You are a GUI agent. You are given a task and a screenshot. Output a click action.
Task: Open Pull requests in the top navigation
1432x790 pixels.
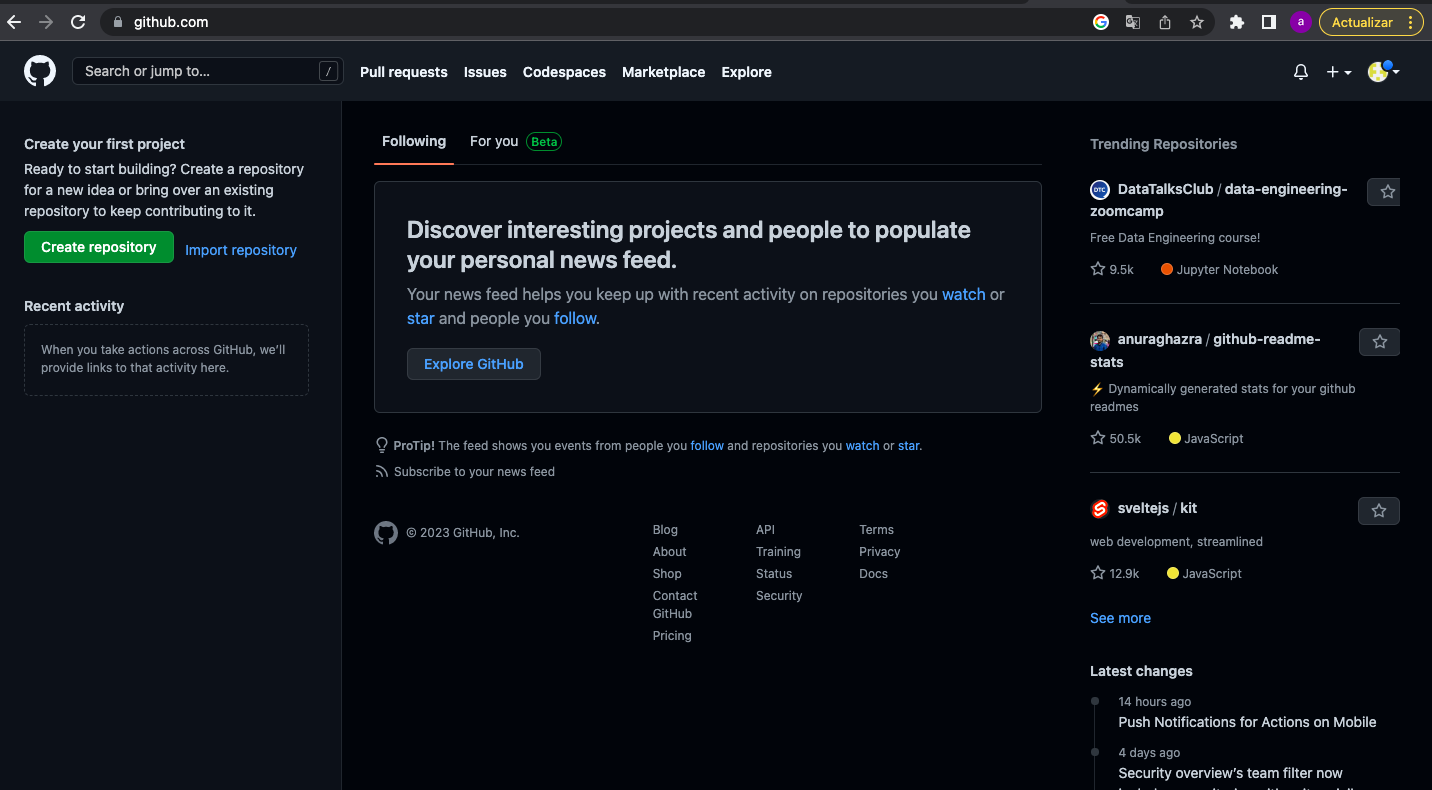(403, 72)
